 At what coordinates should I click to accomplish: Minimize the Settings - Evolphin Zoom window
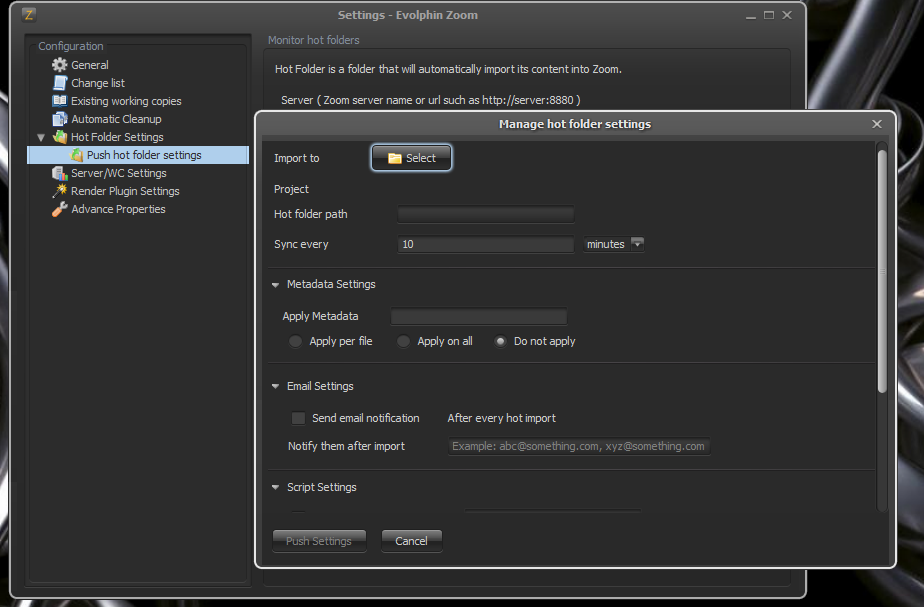[x=751, y=16]
